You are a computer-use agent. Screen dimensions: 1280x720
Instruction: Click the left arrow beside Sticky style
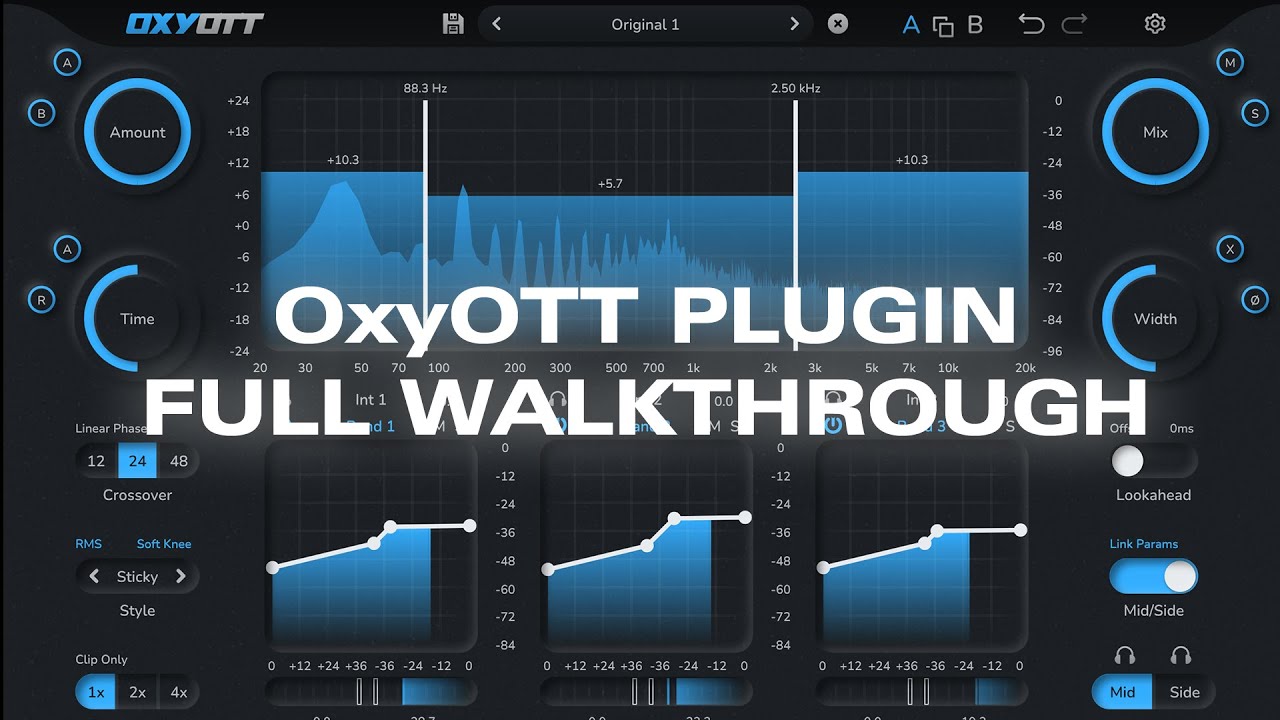click(x=94, y=576)
